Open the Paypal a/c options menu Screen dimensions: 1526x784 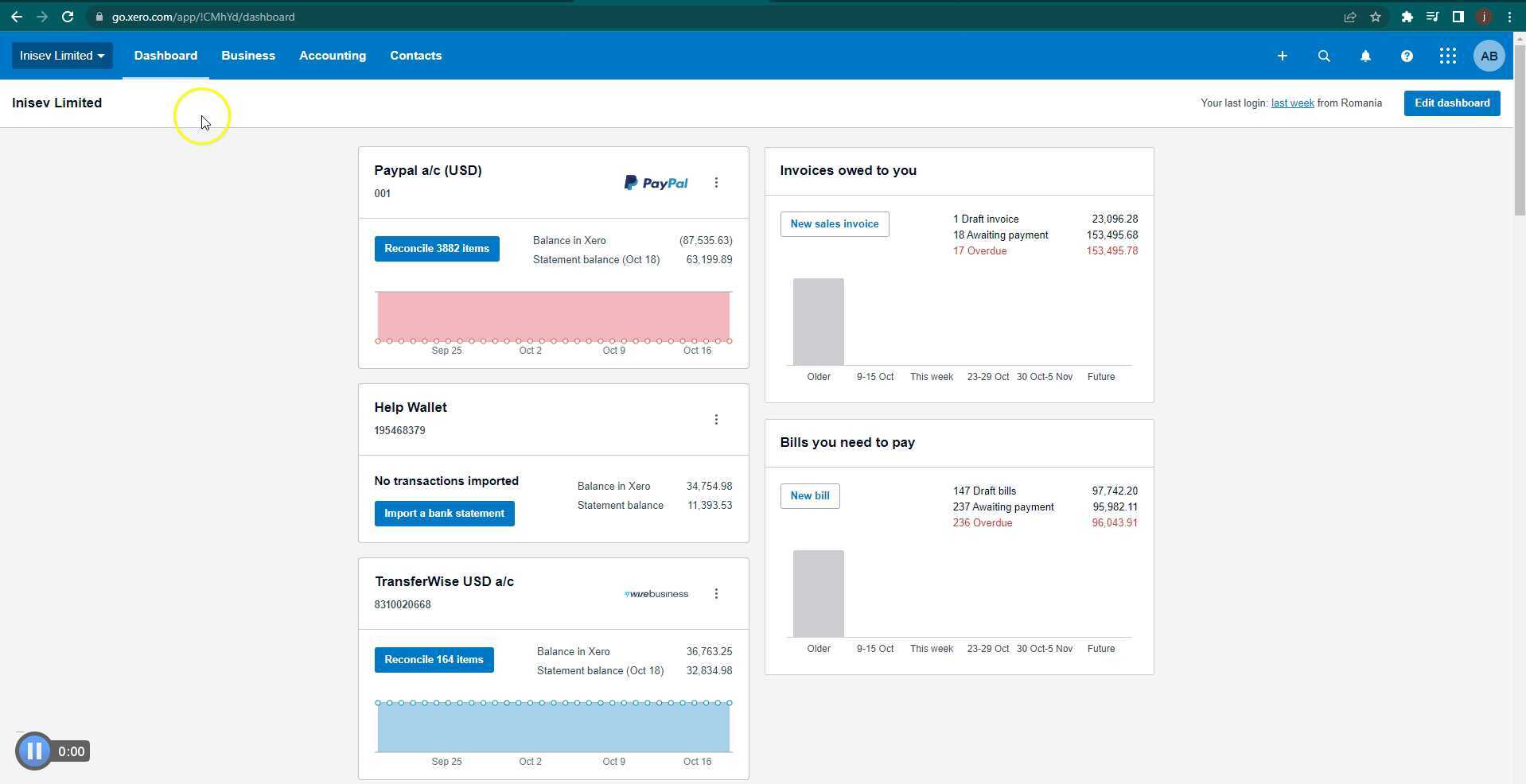[x=716, y=183]
